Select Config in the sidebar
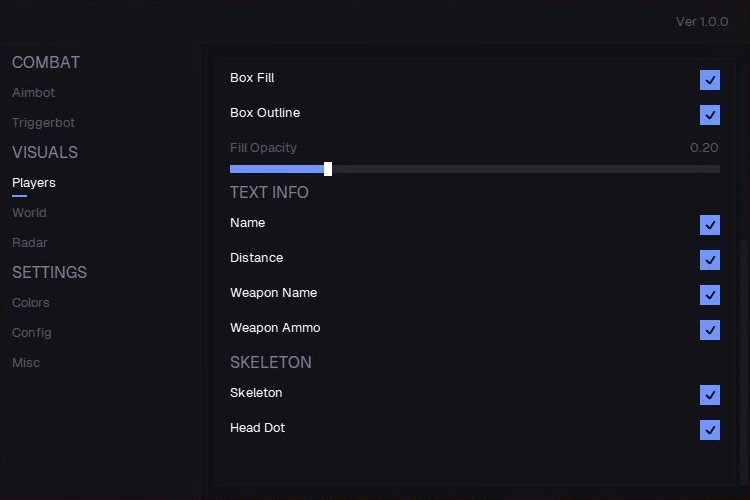The width and height of the screenshot is (750, 500). [32, 333]
